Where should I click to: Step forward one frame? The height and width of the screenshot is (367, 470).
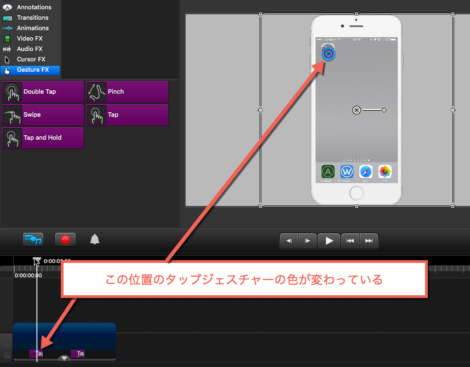pos(307,241)
